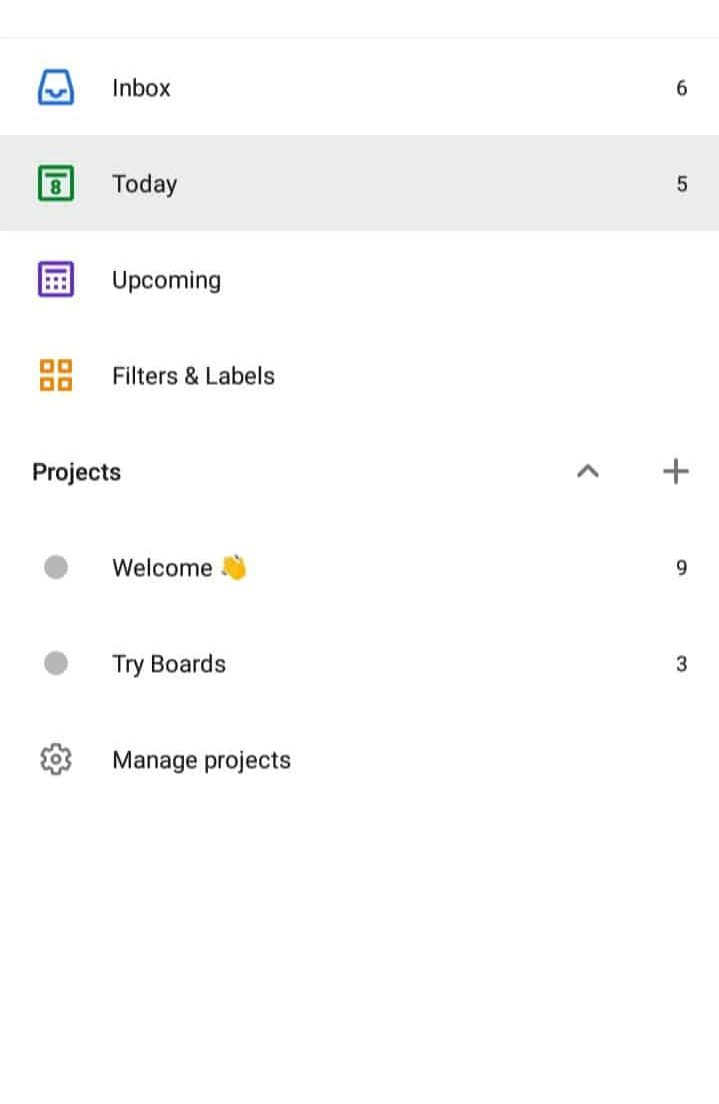The height and width of the screenshot is (1104, 719).
Task: Open Filters & Labels
Action: pyautogui.click(x=359, y=375)
